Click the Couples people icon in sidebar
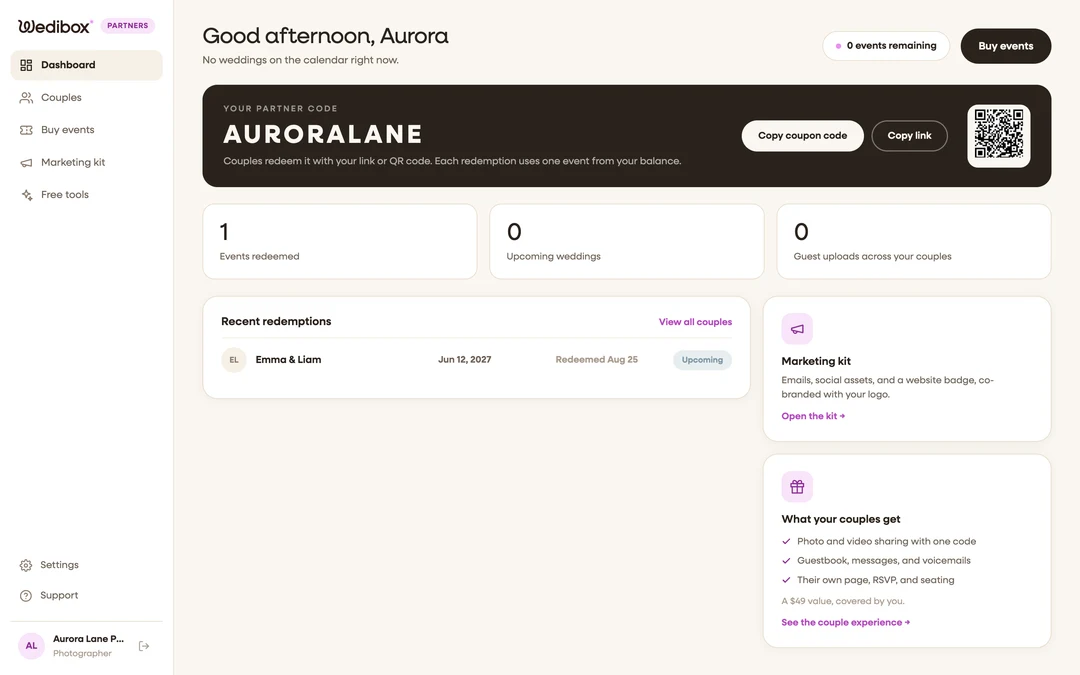1080x675 pixels. 26,98
